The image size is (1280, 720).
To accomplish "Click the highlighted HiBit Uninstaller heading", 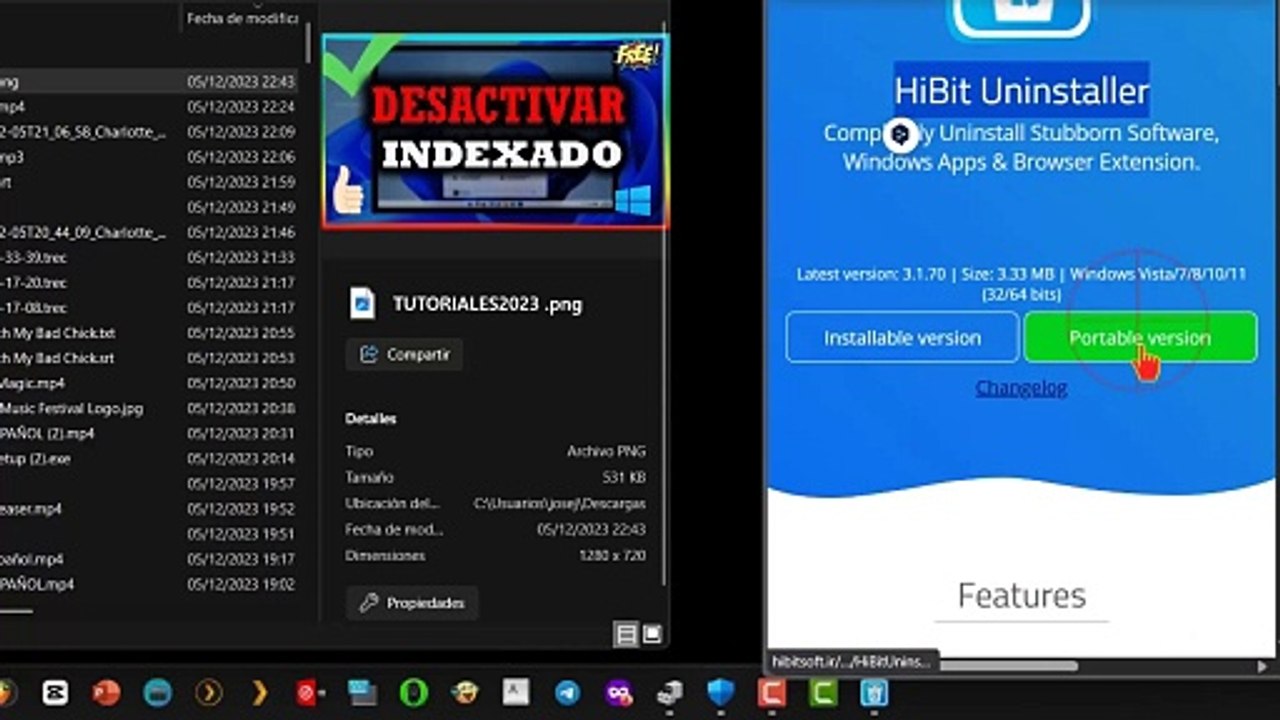I will [1021, 91].
